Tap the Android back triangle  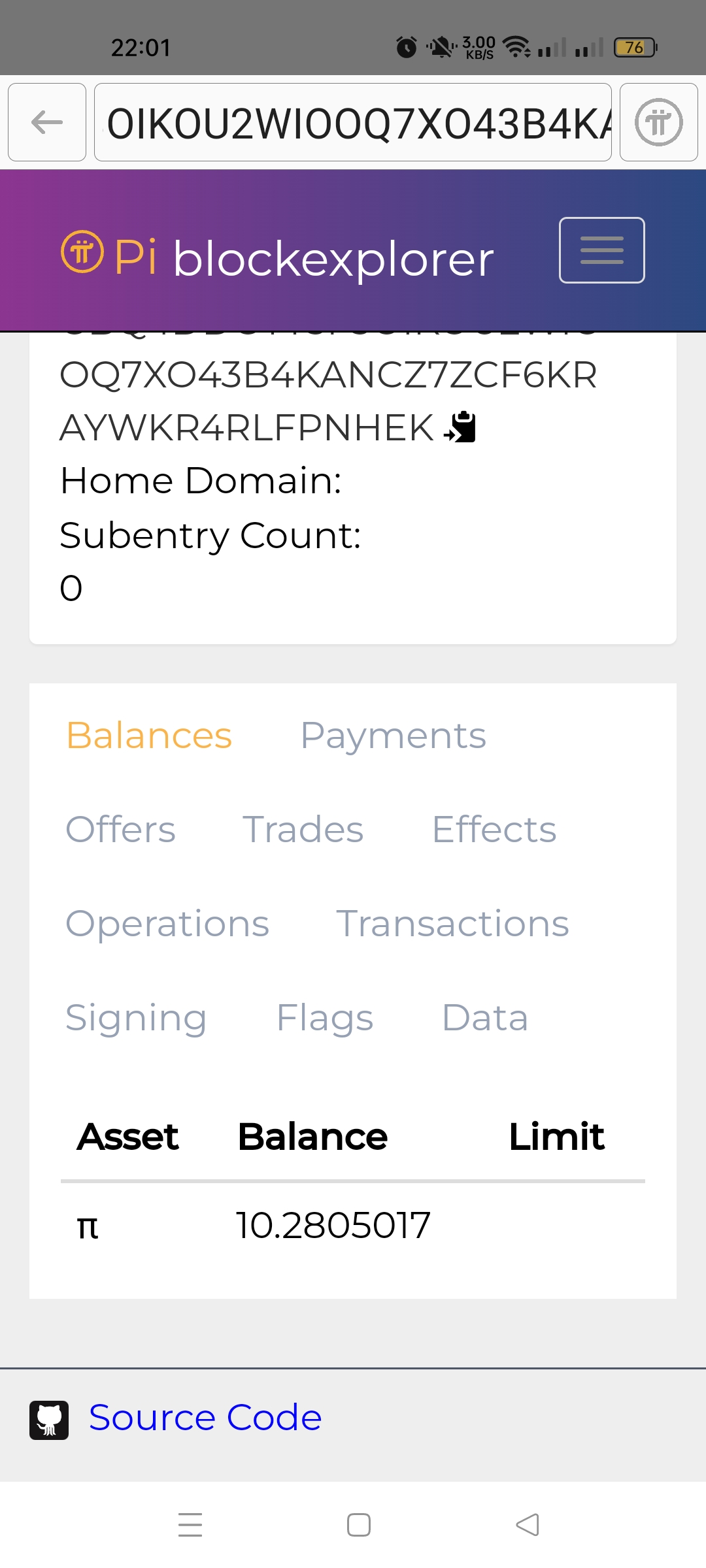point(528,1525)
